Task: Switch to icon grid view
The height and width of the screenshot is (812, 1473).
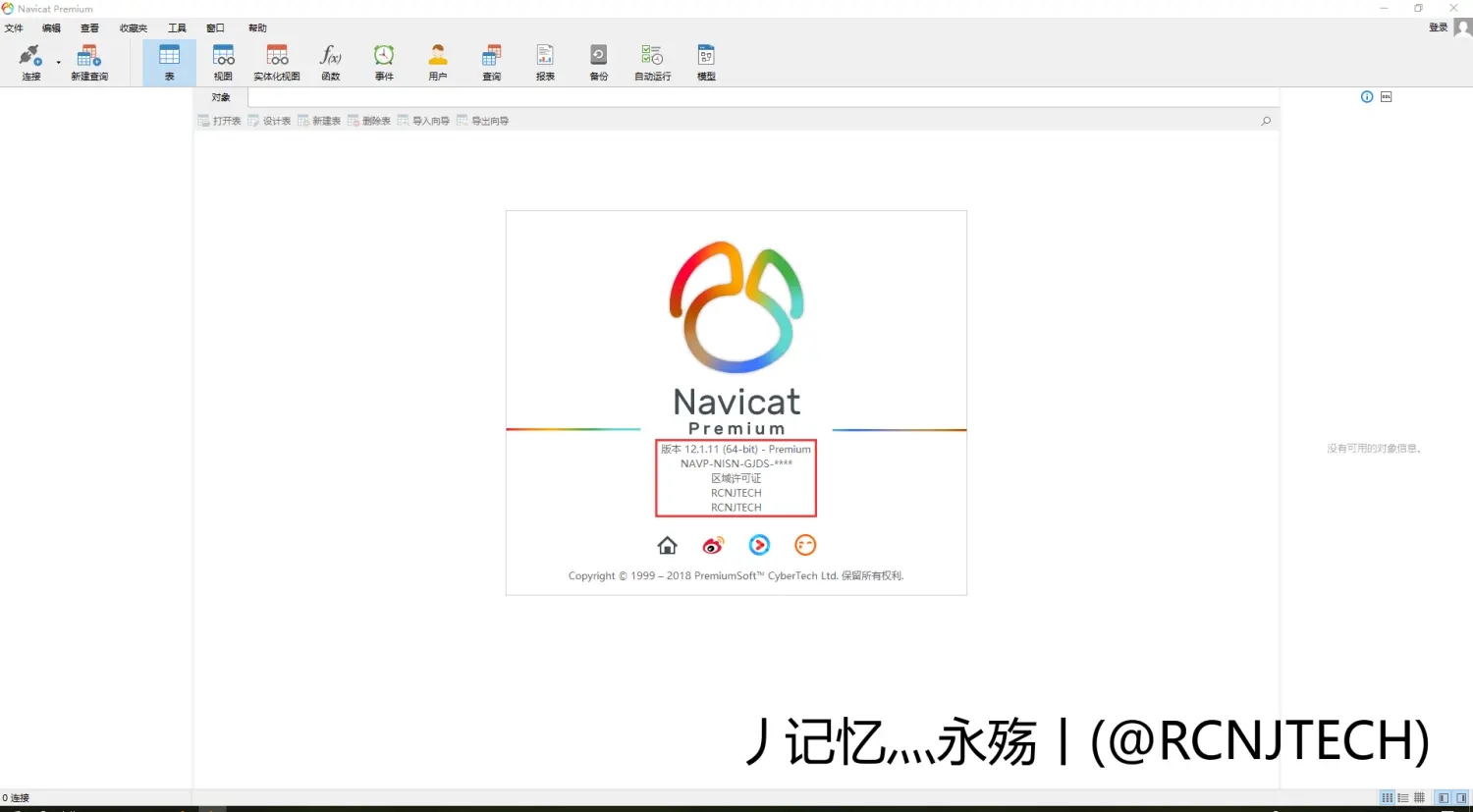Action: pyautogui.click(x=1388, y=797)
